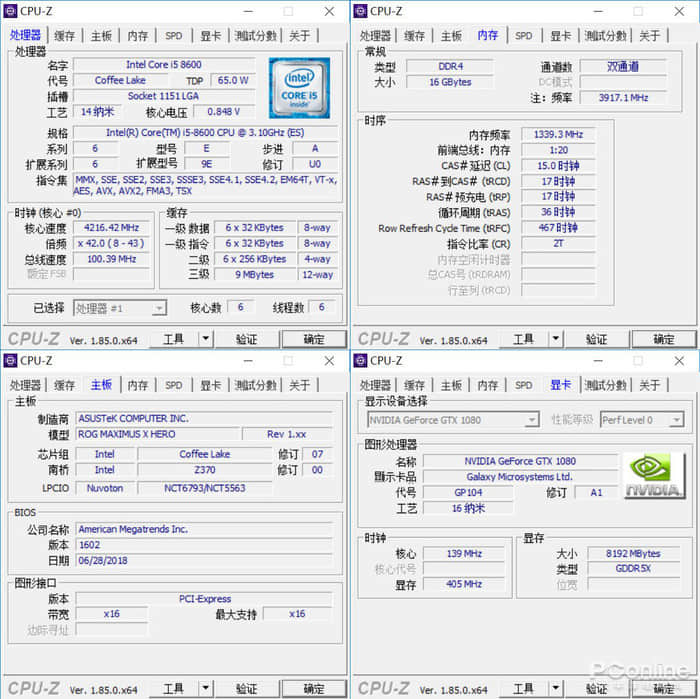This screenshot has width=700, height=699.
Task: Click the NVIDIA logo in the graphics window
Action: (x=654, y=475)
